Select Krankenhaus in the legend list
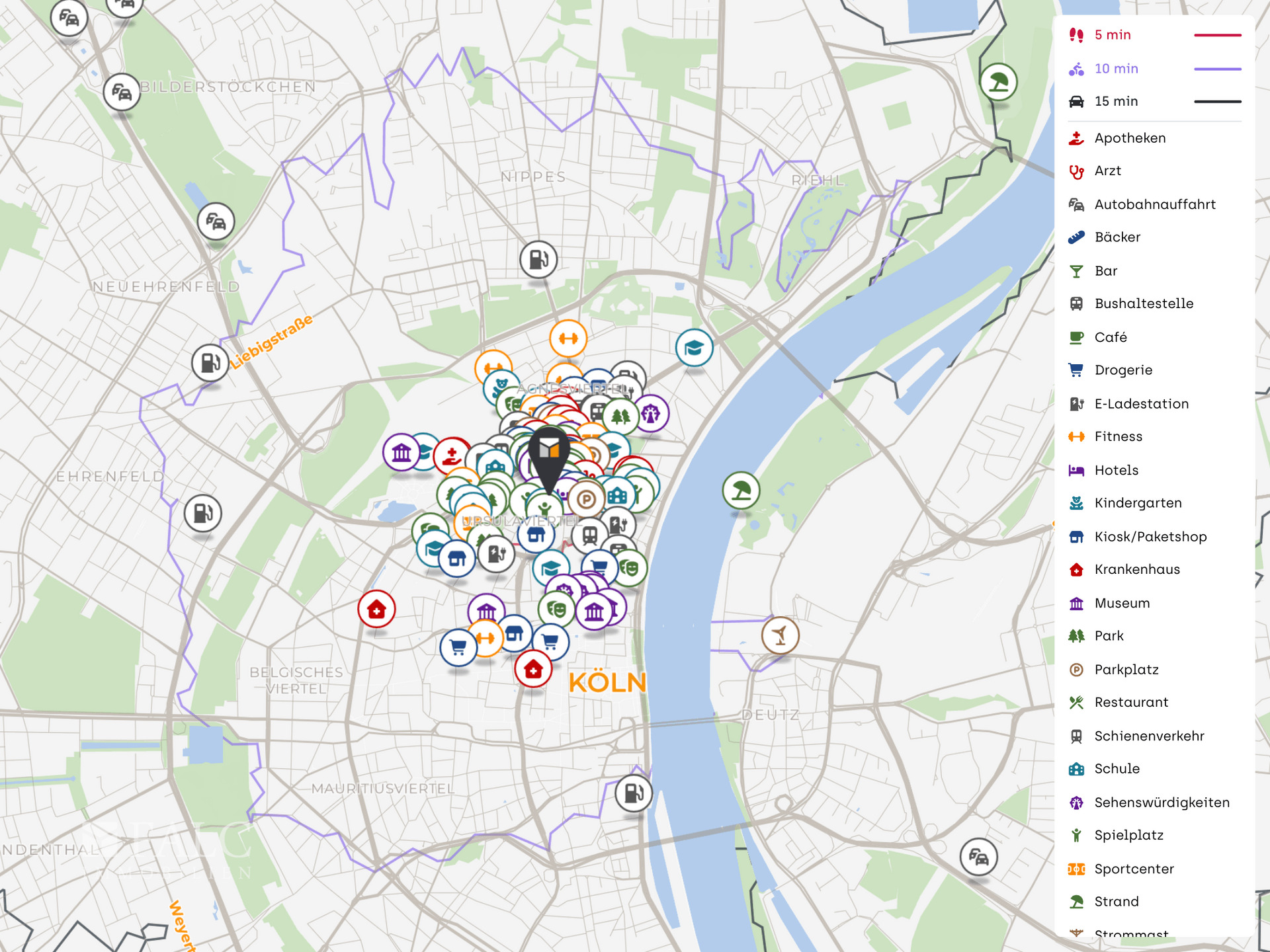The image size is (1270, 952). click(1136, 569)
